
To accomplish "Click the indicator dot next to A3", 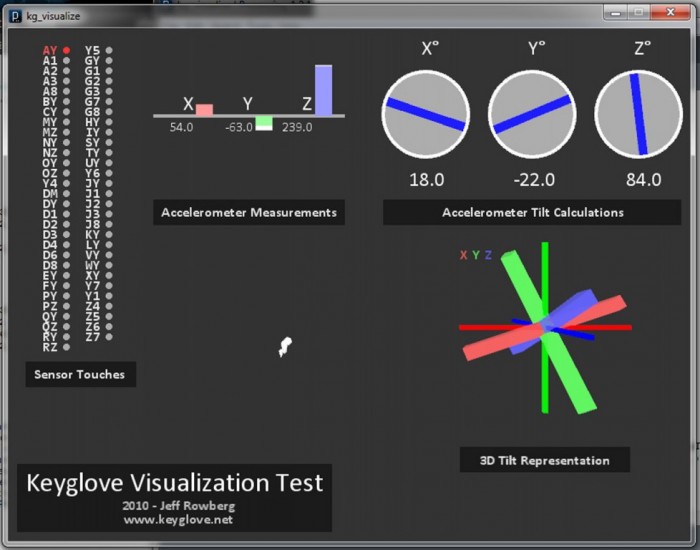I will click(67, 81).
